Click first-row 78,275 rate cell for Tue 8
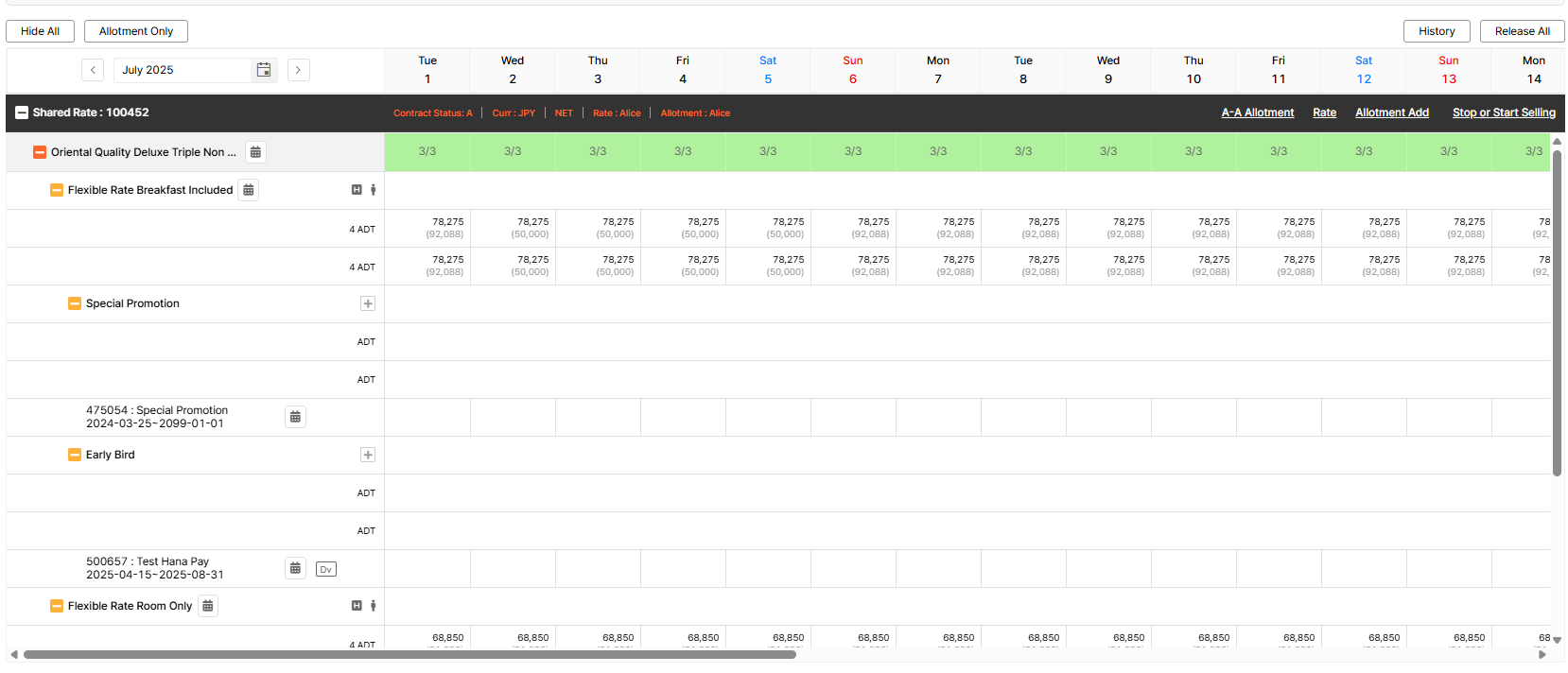Viewport: 1568px width, 673px height. [x=1023, y=228]
